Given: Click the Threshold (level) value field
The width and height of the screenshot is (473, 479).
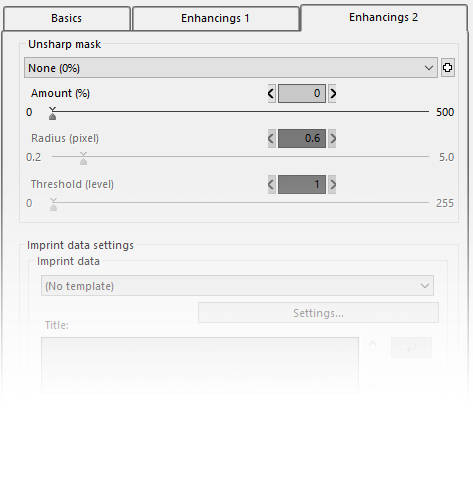Looking at the screenshot, I should point(302,184).
